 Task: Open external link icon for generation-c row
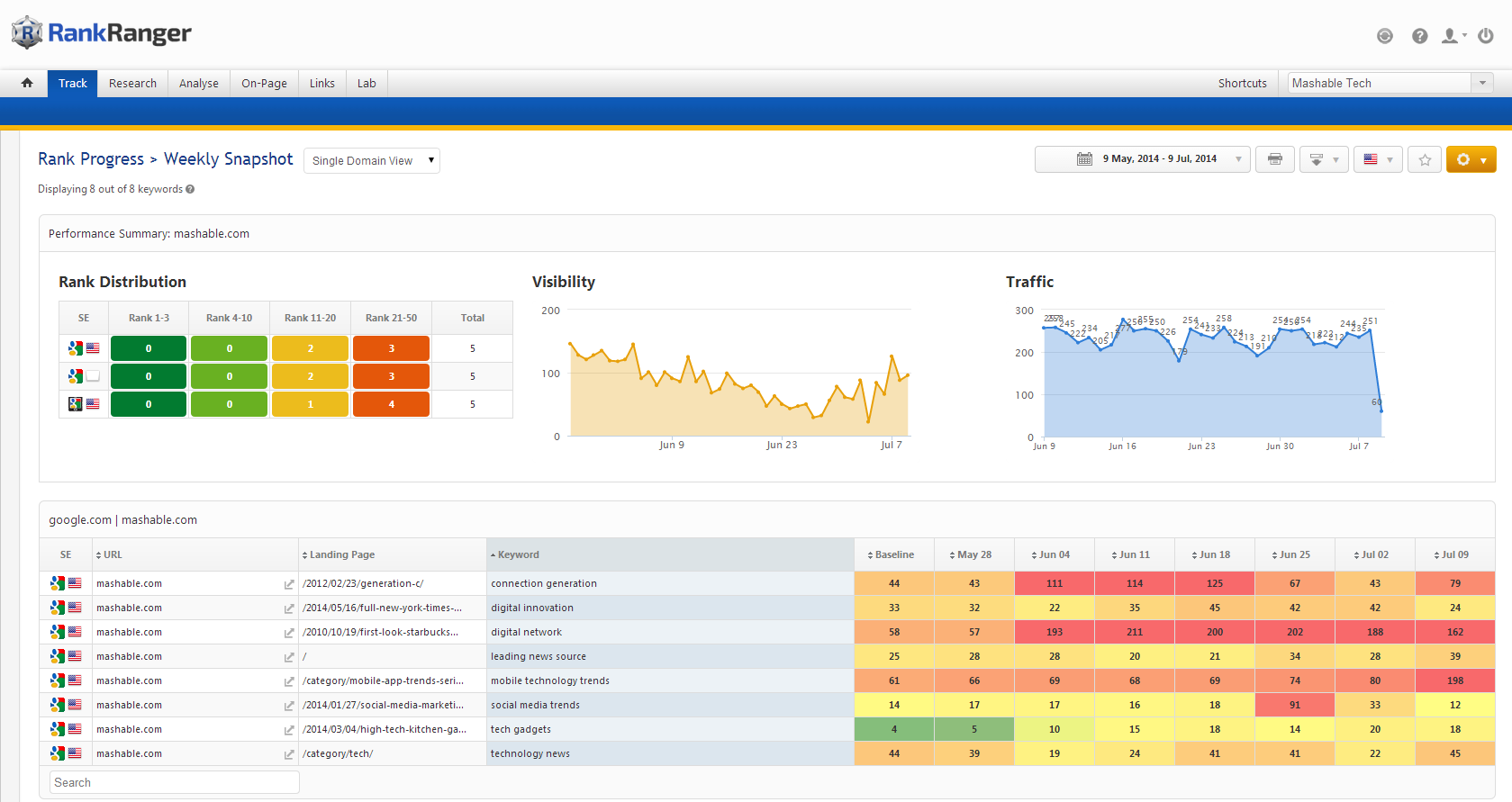click(x=289, y=584)
